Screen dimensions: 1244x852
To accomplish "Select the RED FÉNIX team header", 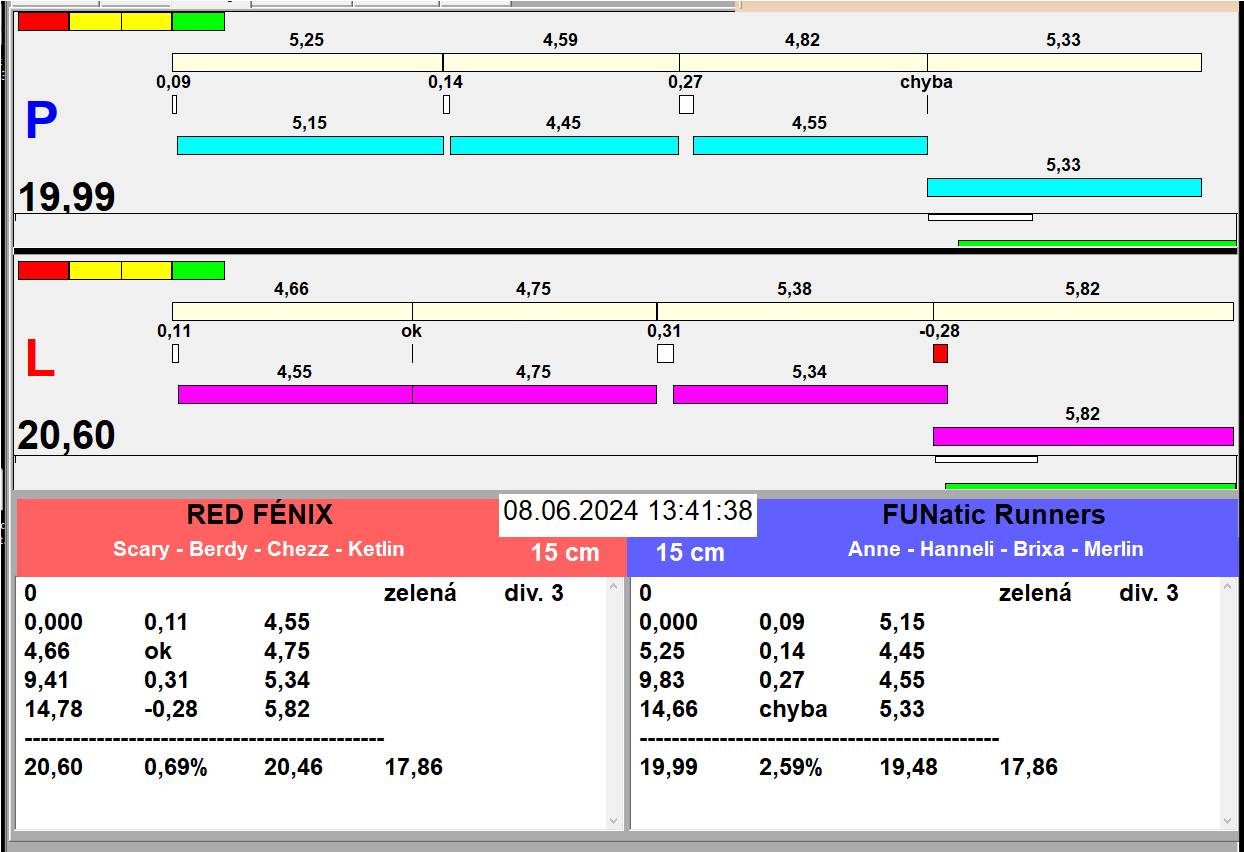I will pyautogui.click(x=259, y=516).
